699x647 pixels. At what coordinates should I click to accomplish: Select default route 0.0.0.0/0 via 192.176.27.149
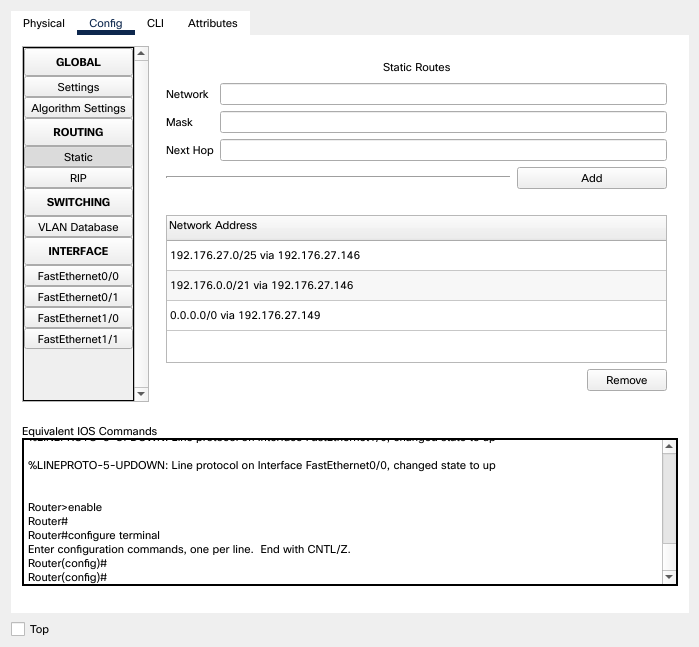point(416,315)
